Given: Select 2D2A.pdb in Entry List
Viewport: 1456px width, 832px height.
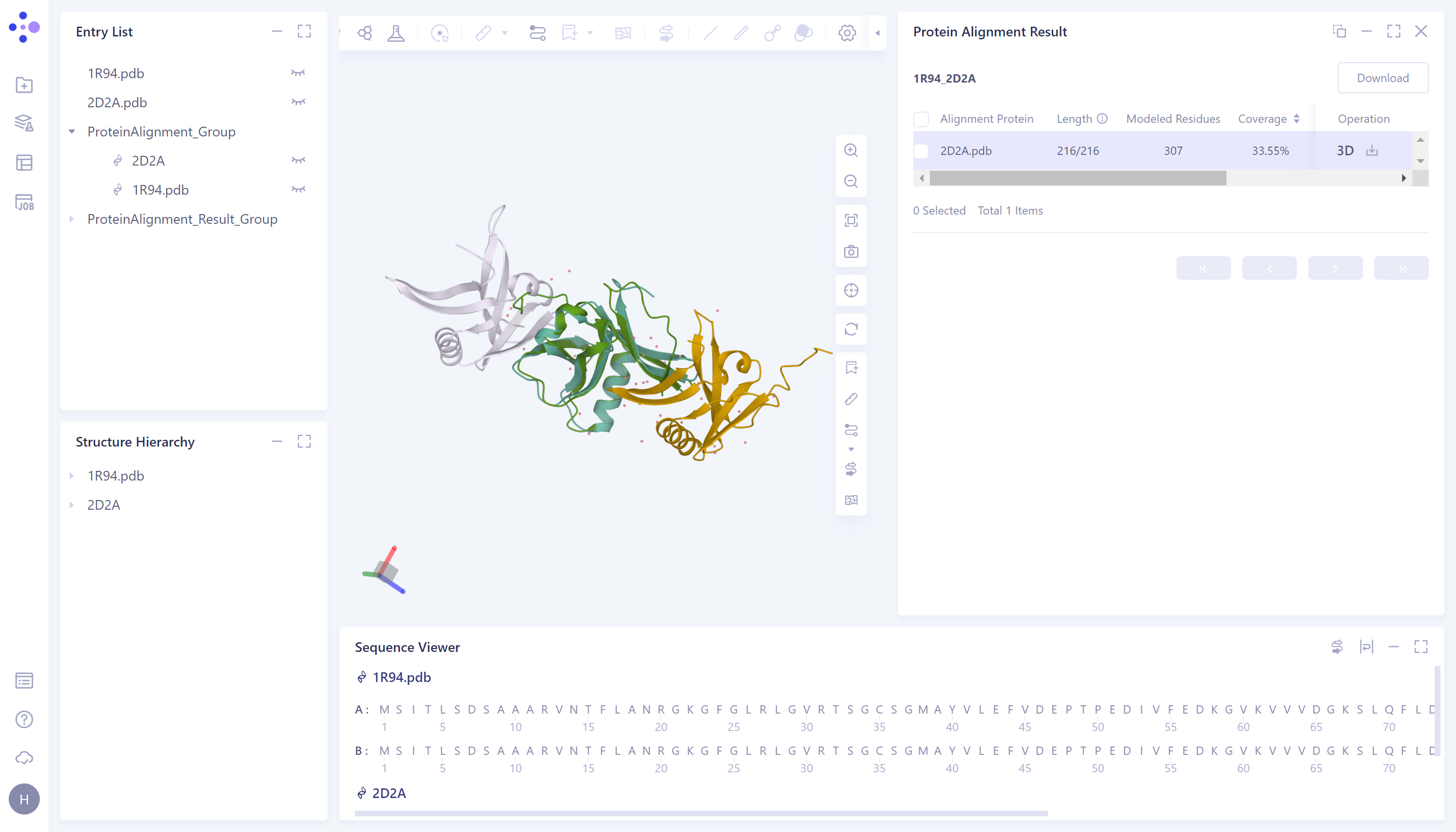Looking at the screenshot, I should click(x=117, y=102).
